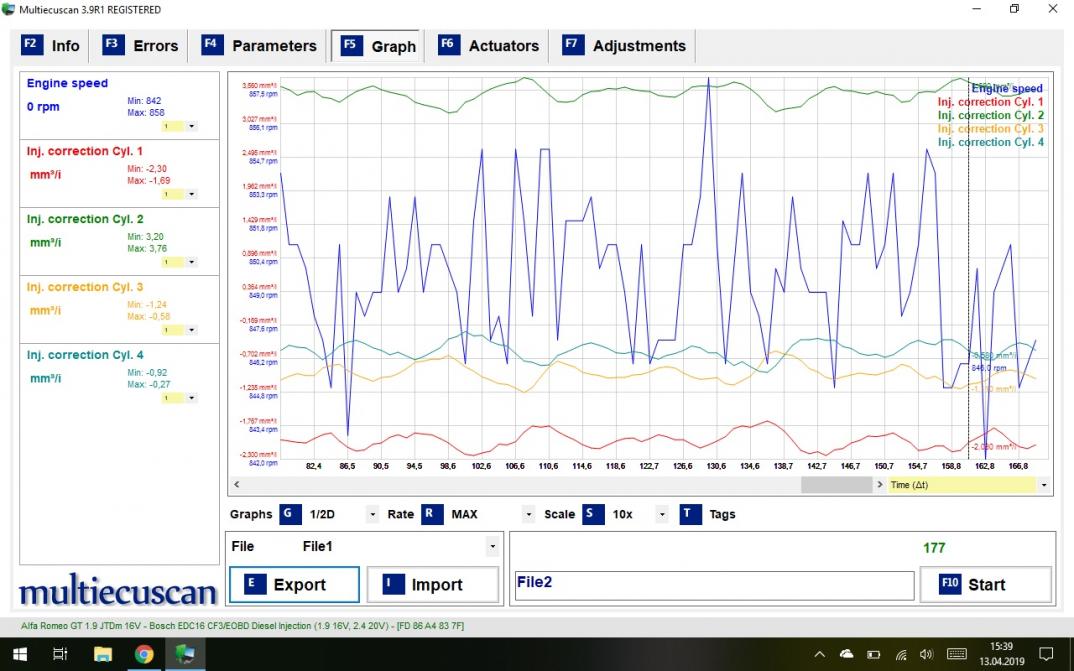Expand the Graphs 1/2D dropdown
Screen dimensions: 1074x671
coord(372,514)
